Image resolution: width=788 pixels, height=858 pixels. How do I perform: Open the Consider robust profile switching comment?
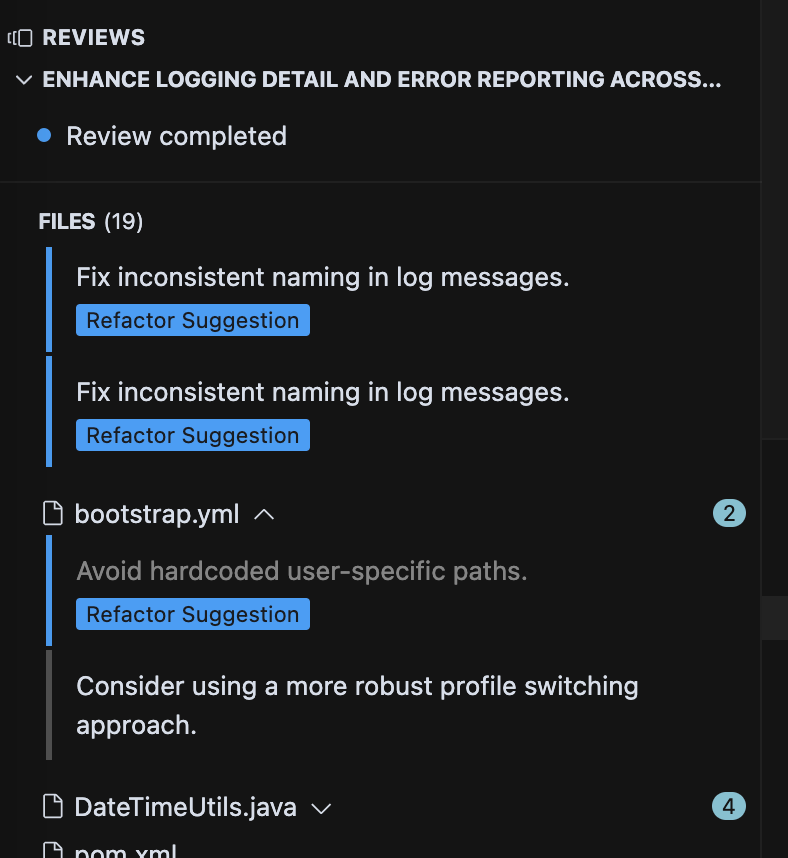[x=357, y=705]
